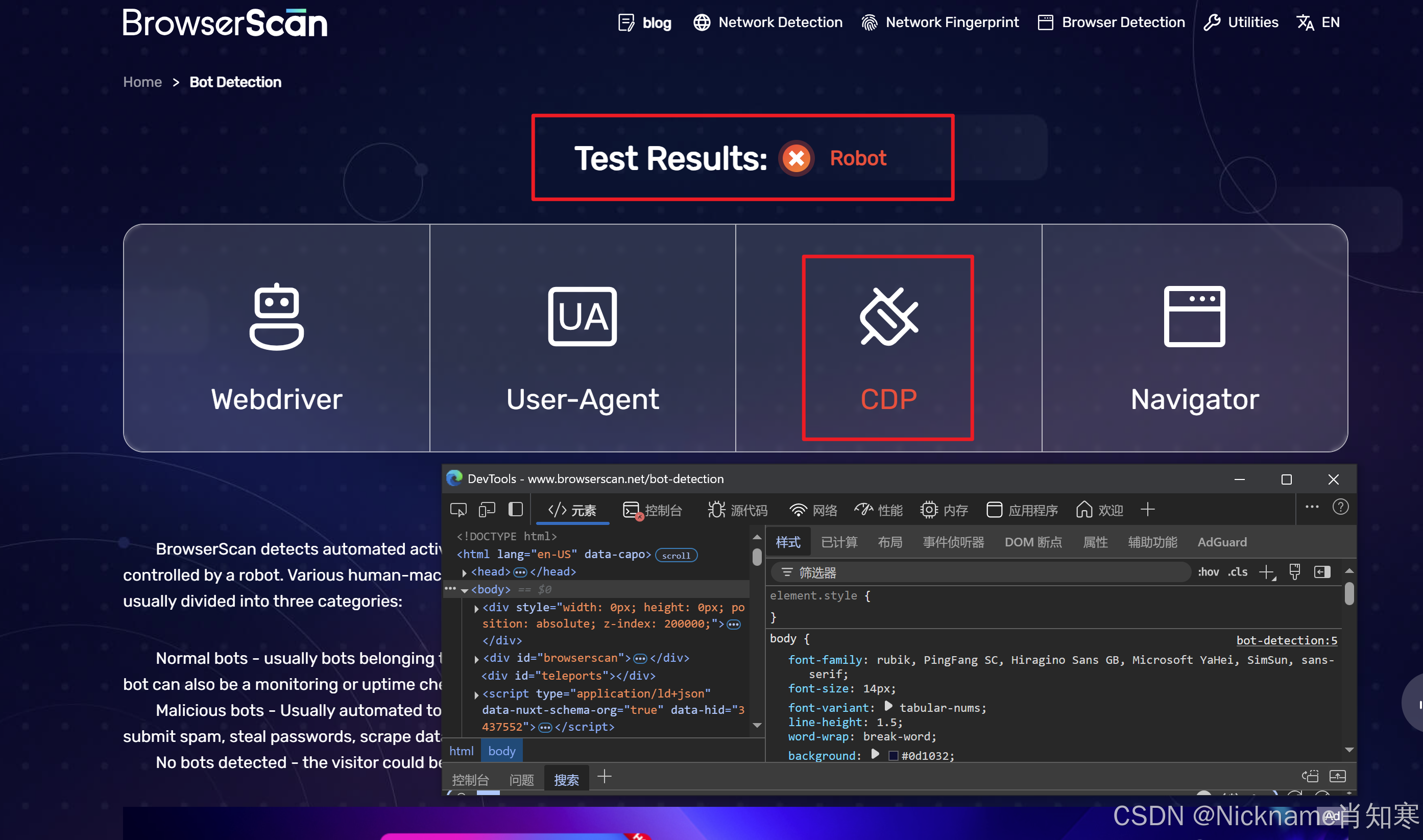The image size is (1423, 840).
Task: Open DevTools more options ellipsis
Action: click(x=1312, y=507)
